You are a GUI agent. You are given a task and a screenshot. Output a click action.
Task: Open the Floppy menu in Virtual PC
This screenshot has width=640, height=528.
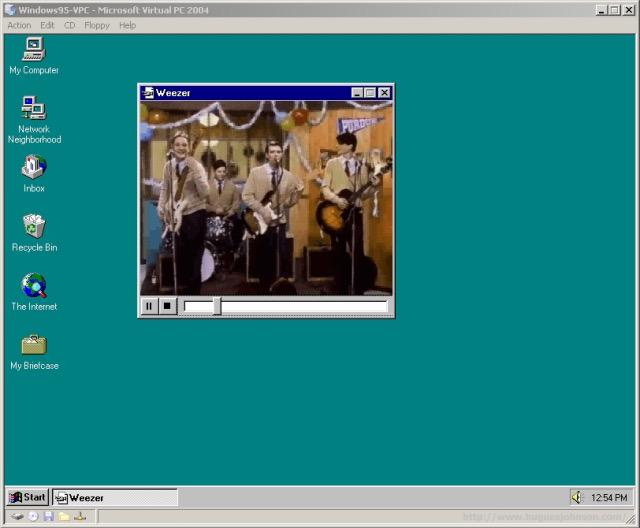tap(97, 25)
